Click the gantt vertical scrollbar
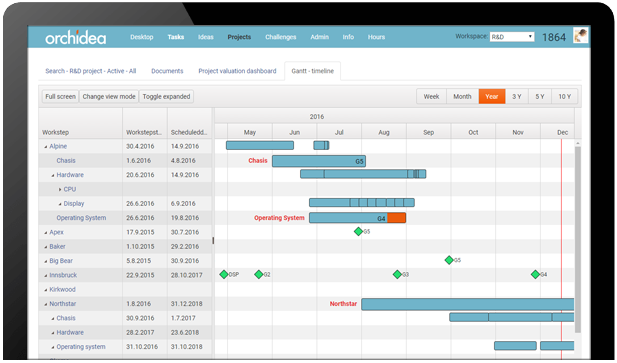Screen dimensions: 617x363 [x=578, y=240]
